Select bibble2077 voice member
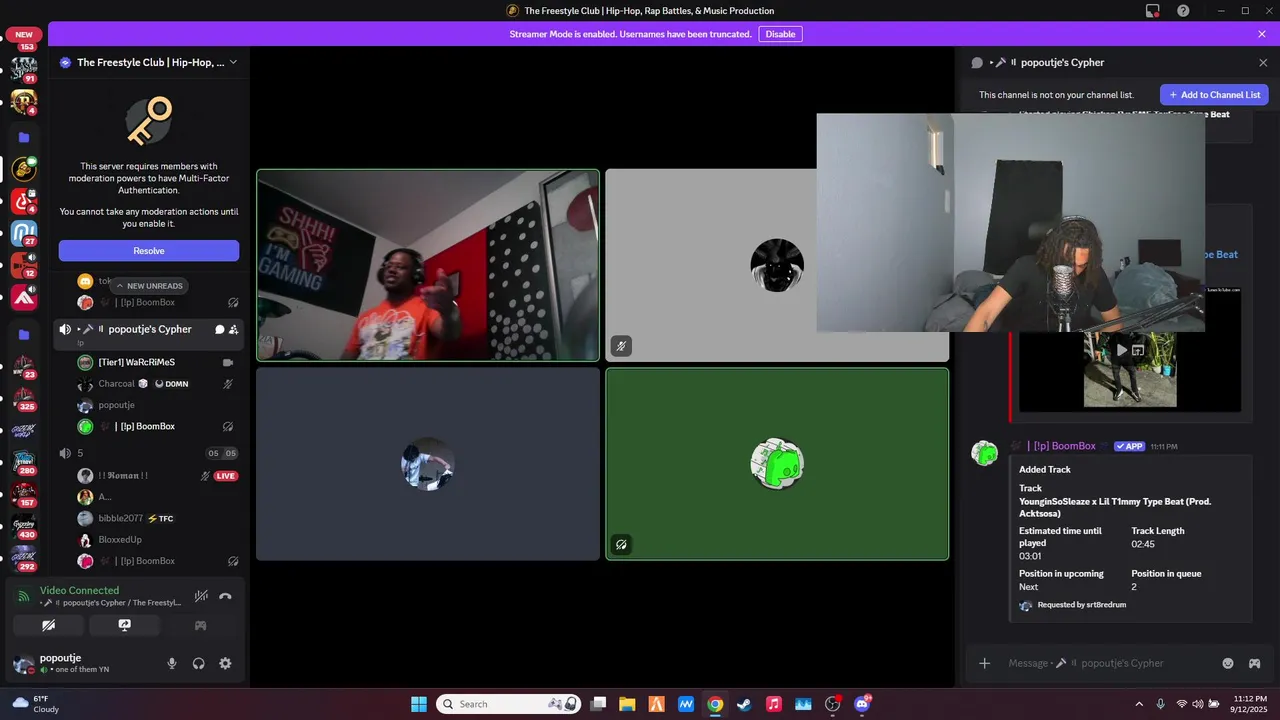 [x=158, y=518]
